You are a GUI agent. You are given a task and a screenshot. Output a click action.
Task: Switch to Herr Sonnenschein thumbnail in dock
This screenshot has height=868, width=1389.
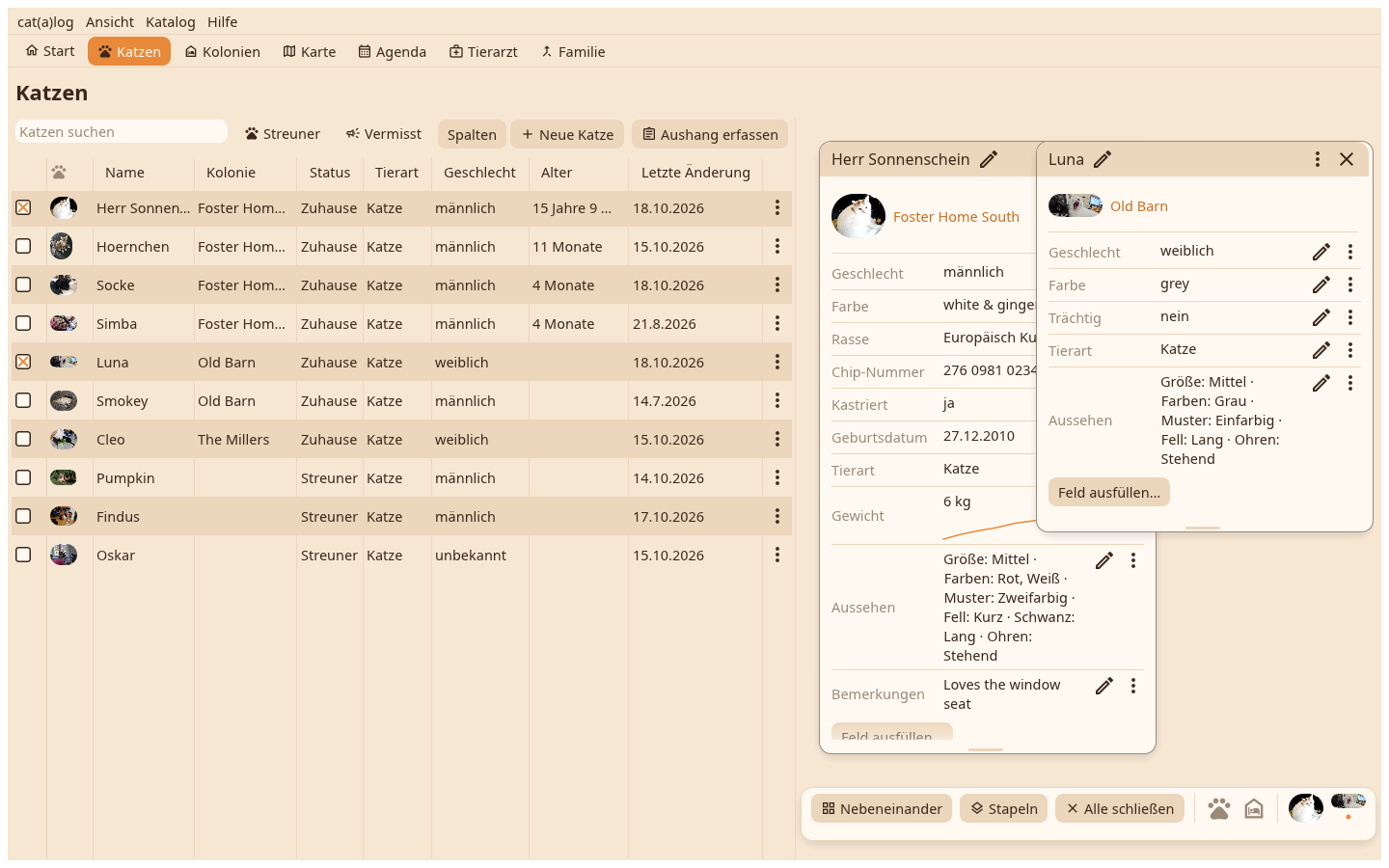1306,808
